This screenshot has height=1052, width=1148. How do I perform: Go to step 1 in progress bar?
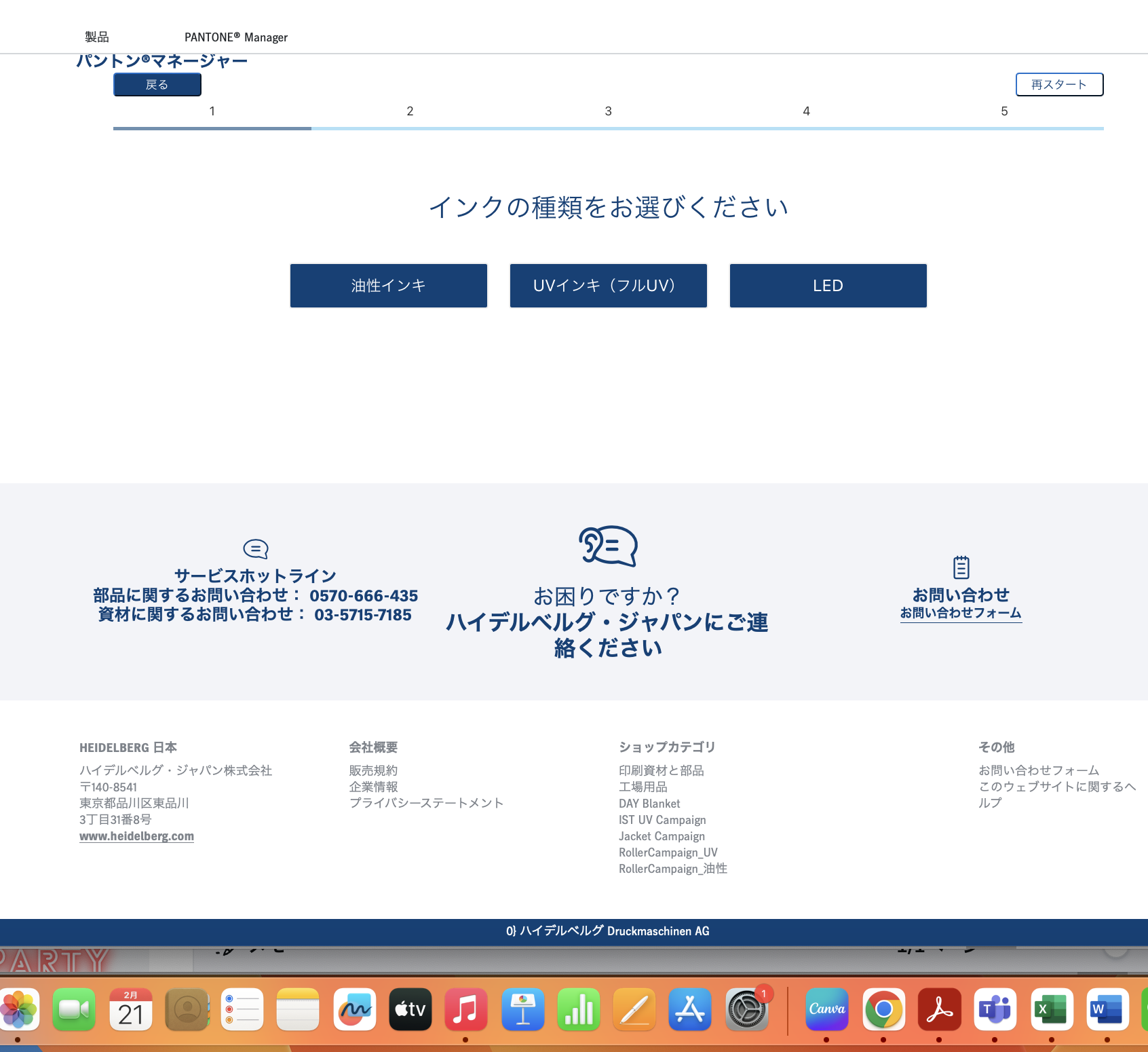point(212,111)
